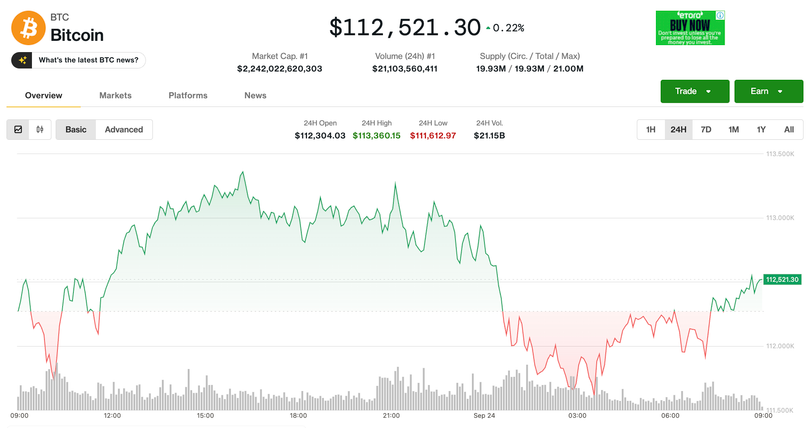
Task: Select the 1Y time range
Action: click(761, 129)
